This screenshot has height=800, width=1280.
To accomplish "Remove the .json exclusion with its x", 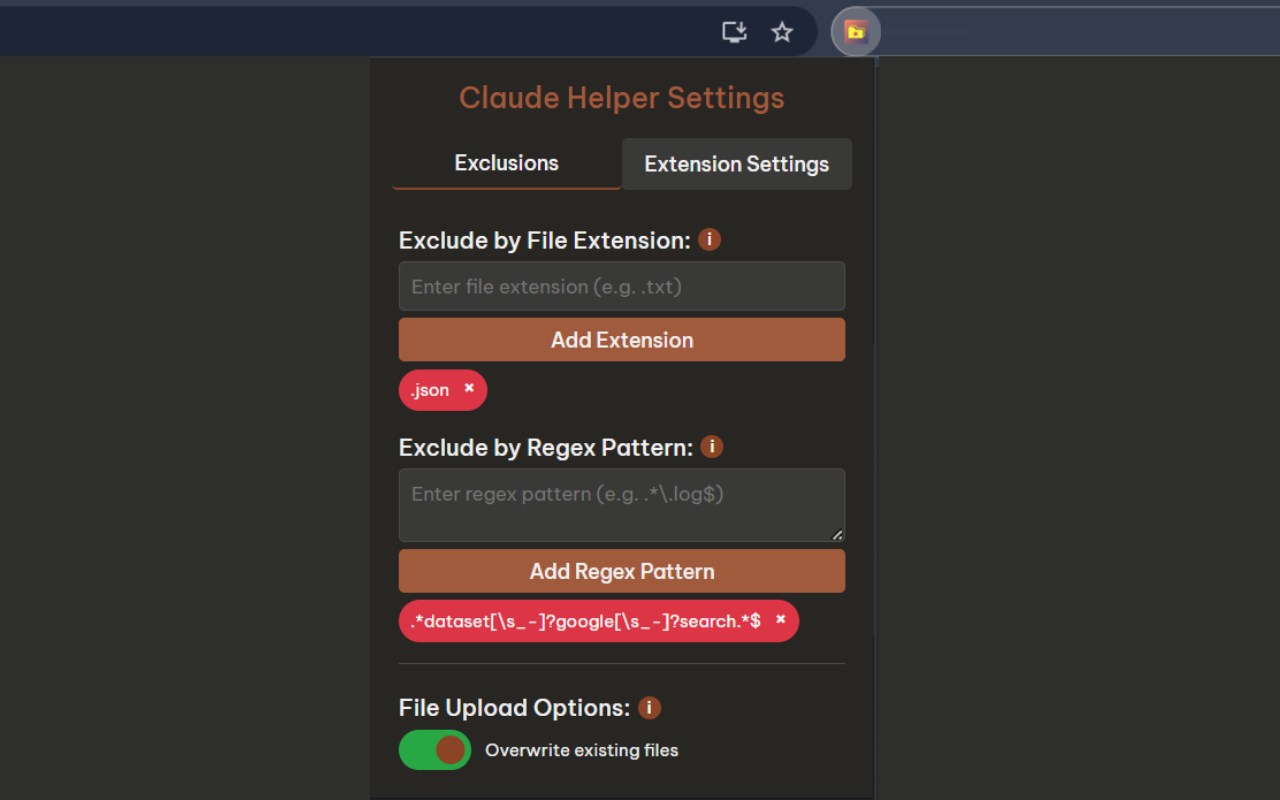I will pos(469,388).
